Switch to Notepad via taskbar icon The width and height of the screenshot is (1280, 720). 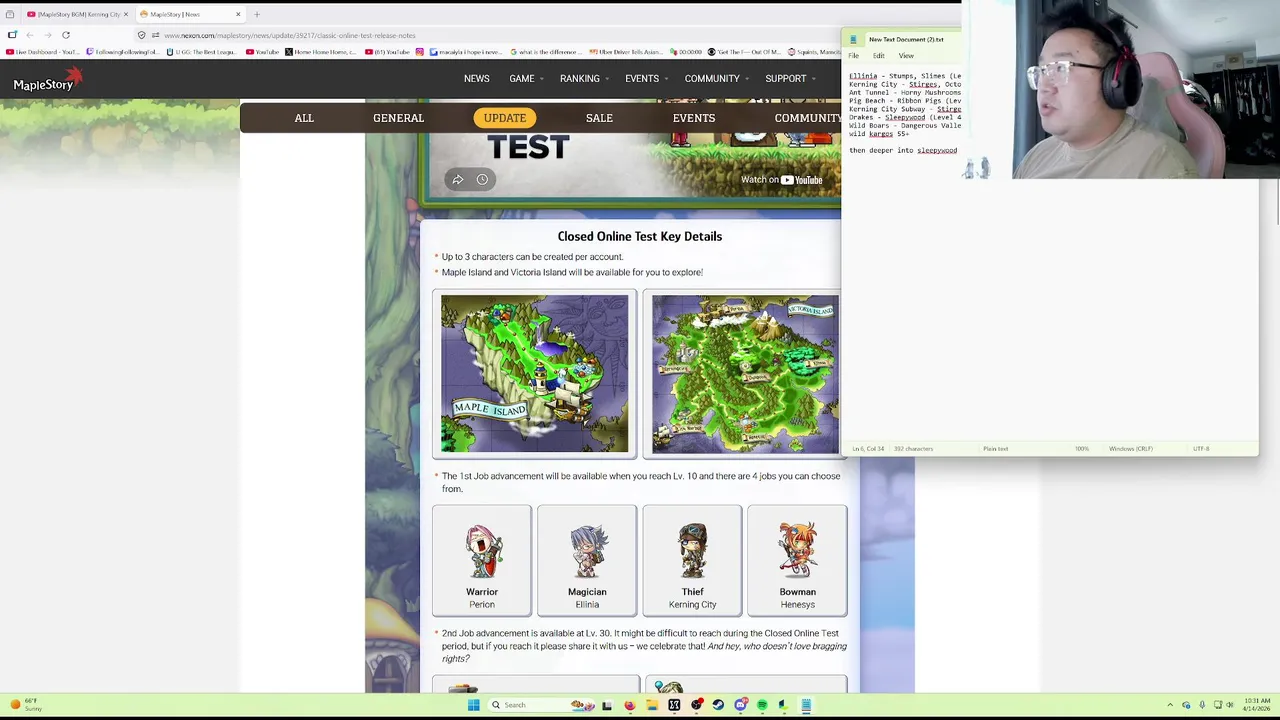click(x=806, y=705)
